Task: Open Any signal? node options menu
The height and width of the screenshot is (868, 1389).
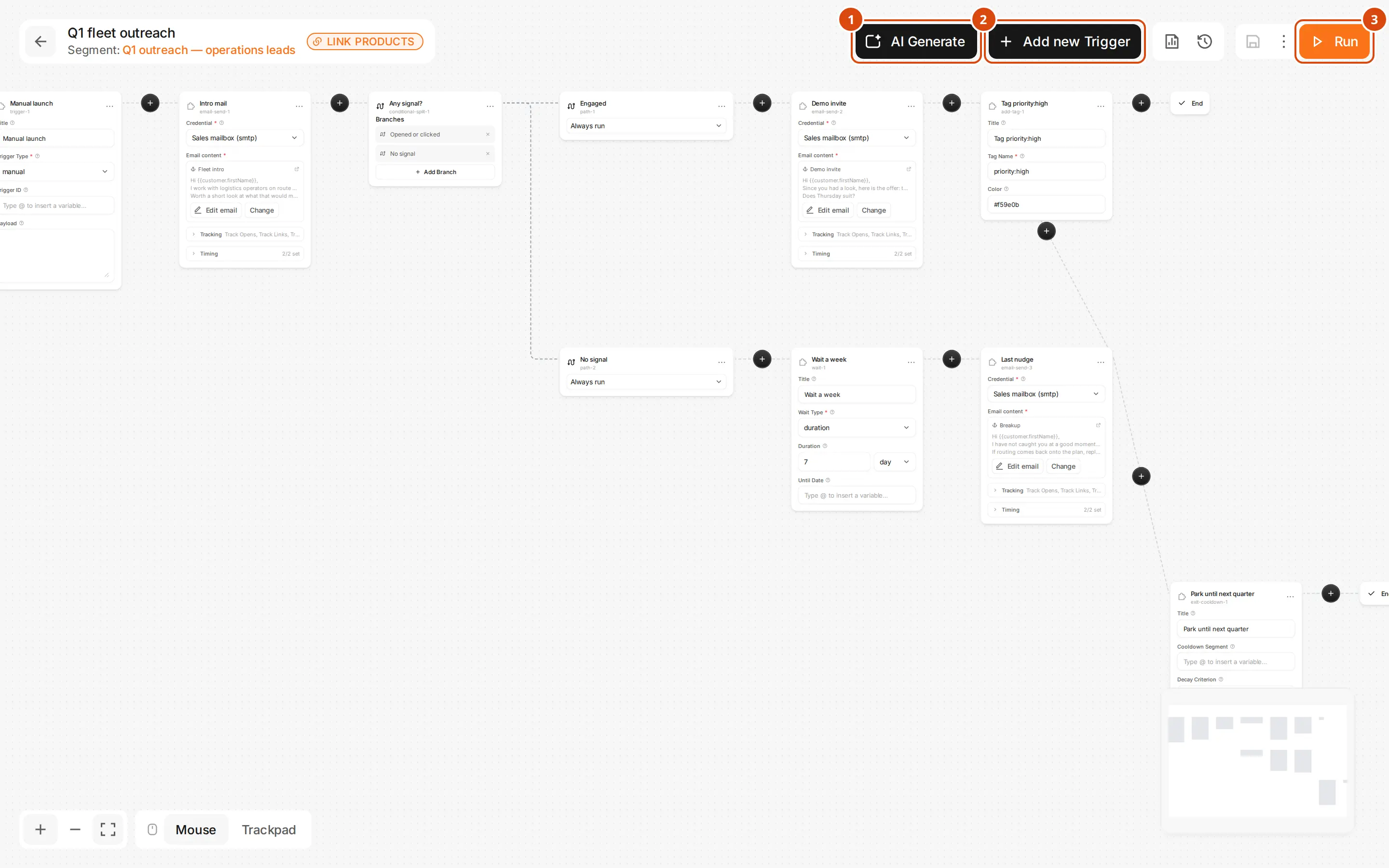Action: coord(490,106)
